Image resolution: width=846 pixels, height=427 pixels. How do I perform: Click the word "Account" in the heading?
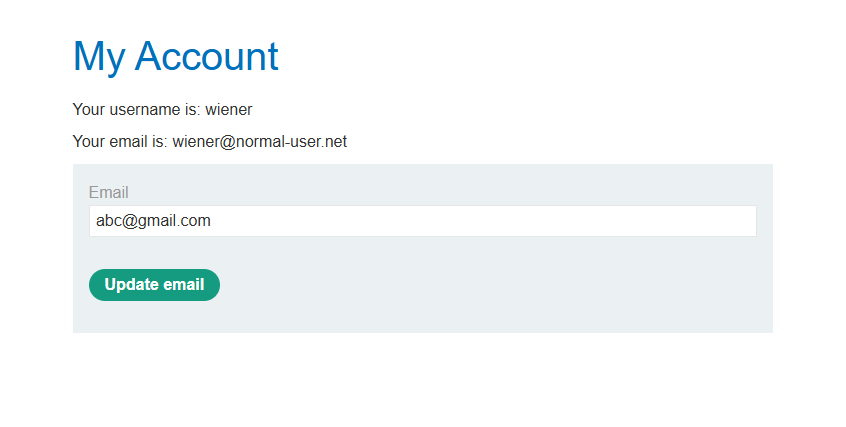point(206,56)
